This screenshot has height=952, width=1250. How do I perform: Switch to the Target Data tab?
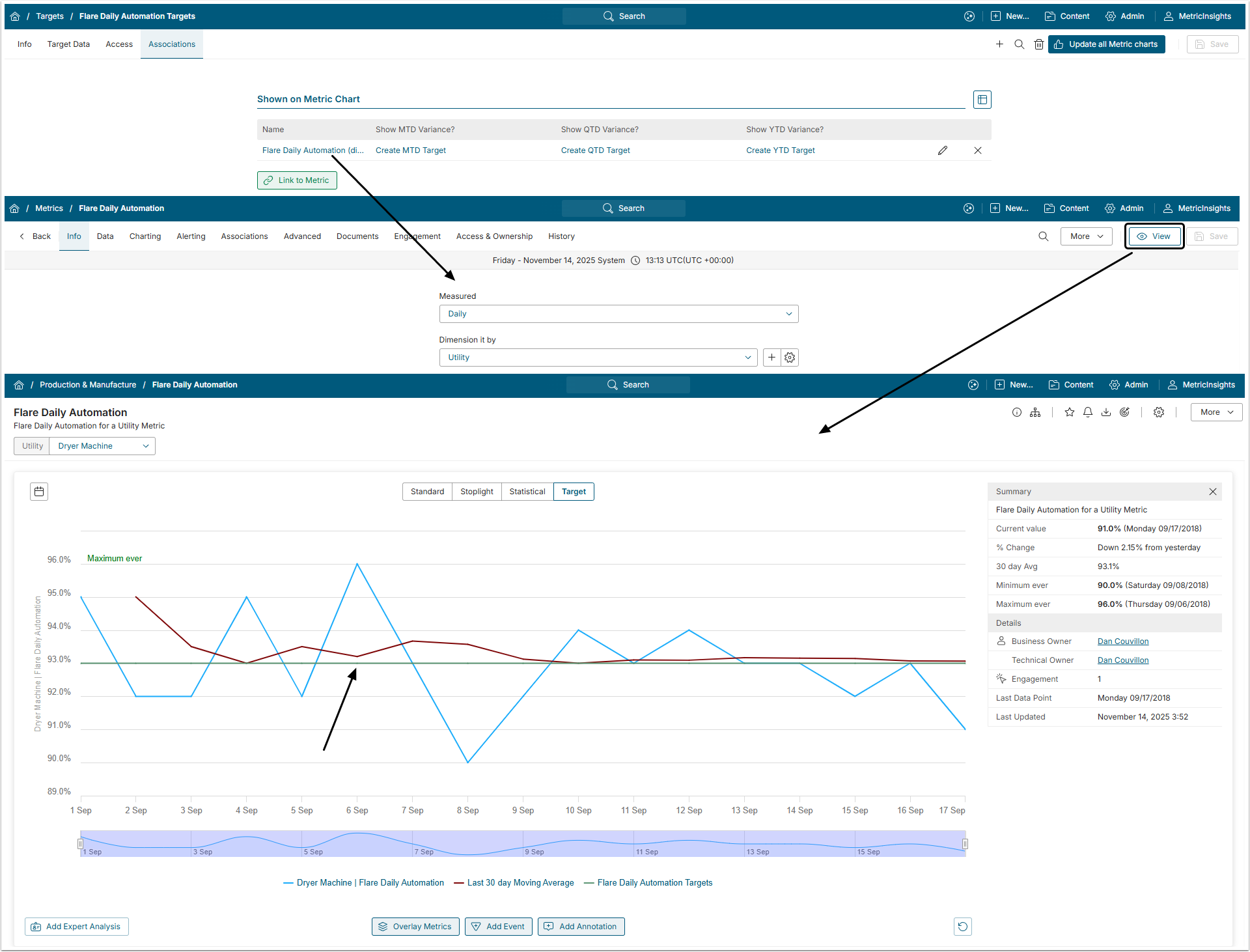pos(68,44)
